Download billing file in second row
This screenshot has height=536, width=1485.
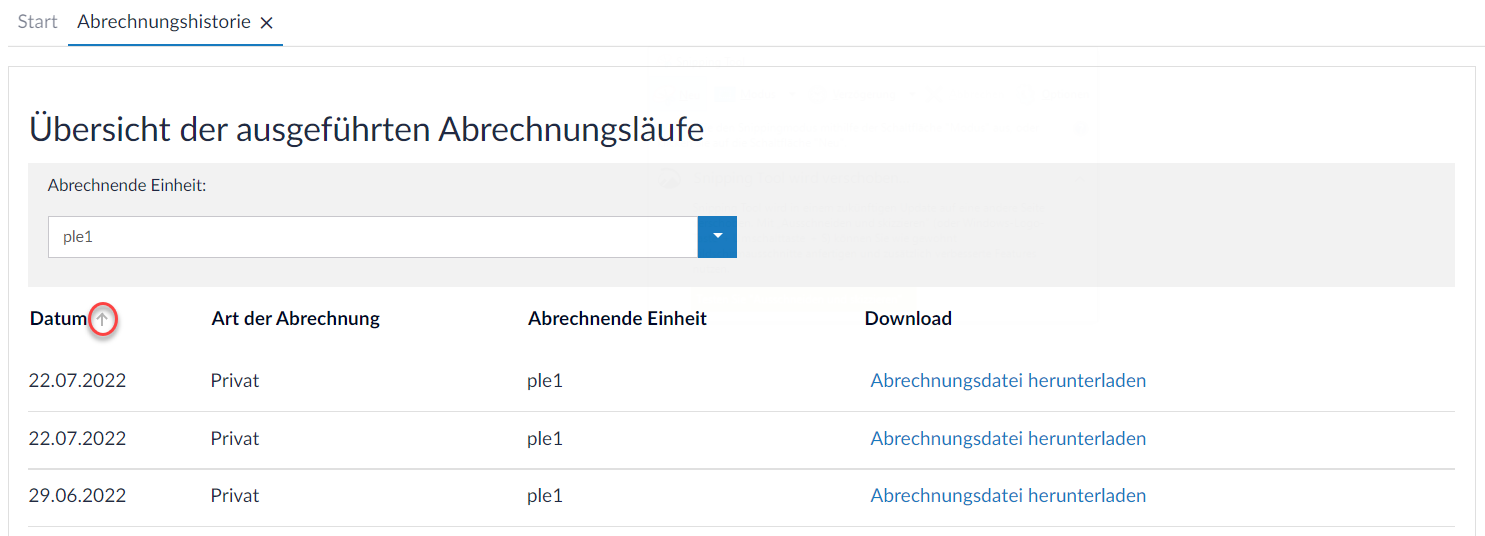click(x=1008, y=438)
